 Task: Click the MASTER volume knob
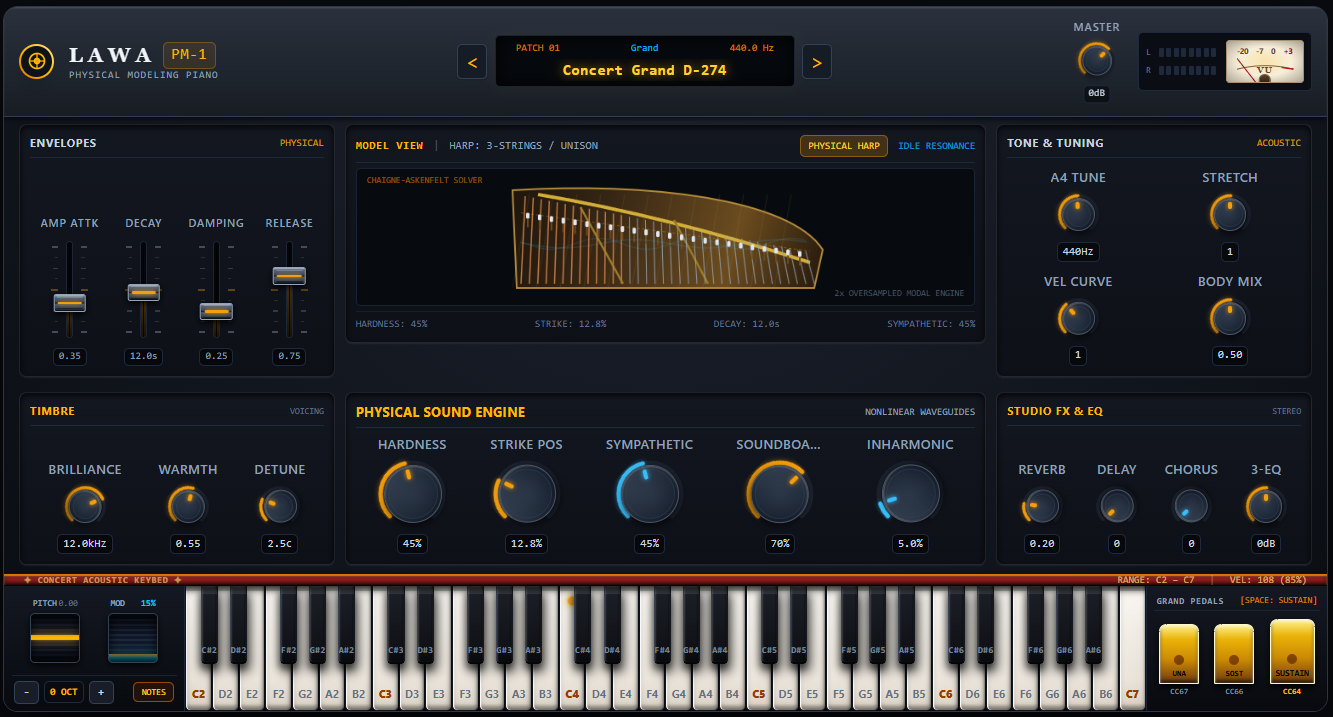(x=1096, y=61)
